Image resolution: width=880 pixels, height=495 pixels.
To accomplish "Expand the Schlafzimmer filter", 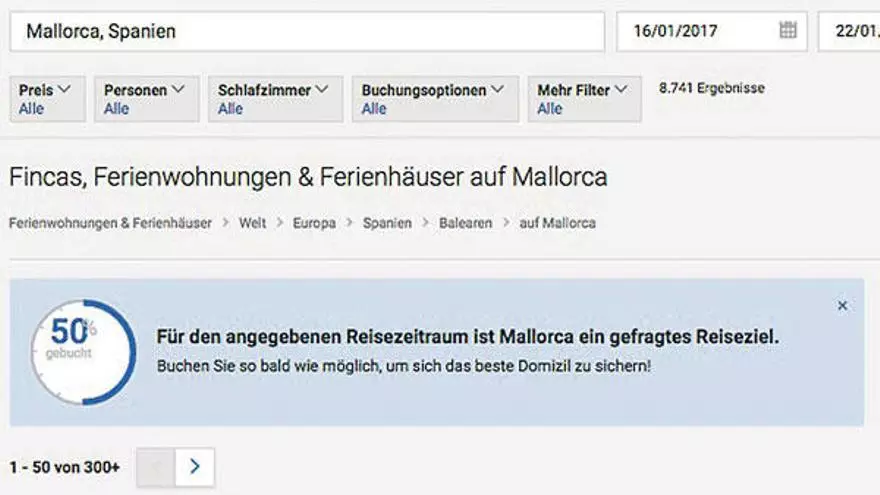I will [274, 98].
